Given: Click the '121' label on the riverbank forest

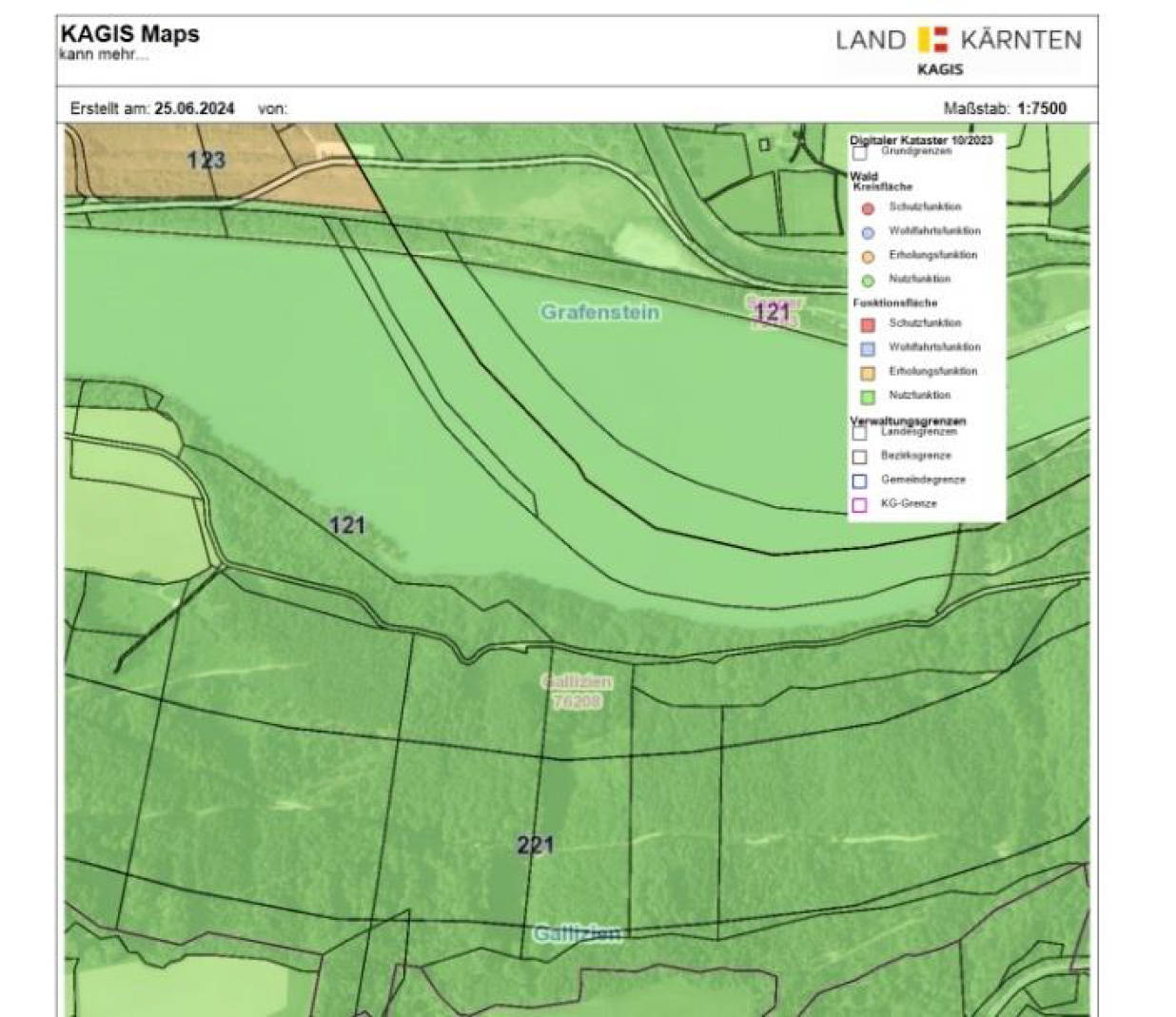Looking at the screenshot, I should pos(347,525).
